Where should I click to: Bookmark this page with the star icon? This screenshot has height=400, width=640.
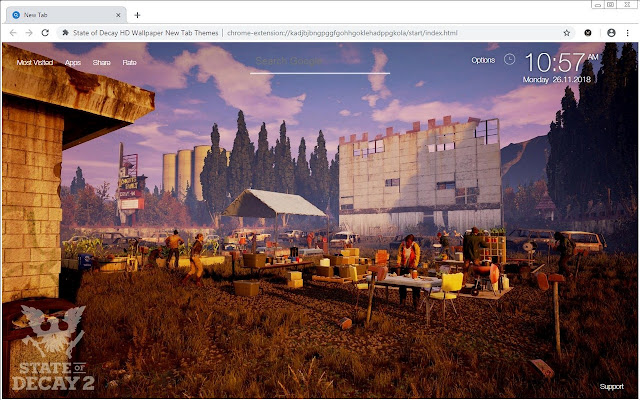567,33
